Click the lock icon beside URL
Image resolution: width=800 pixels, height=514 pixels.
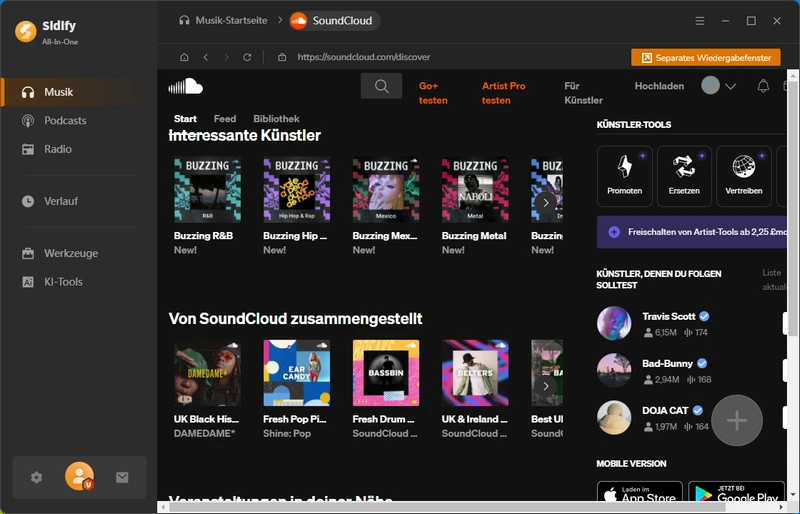point(282,57)
